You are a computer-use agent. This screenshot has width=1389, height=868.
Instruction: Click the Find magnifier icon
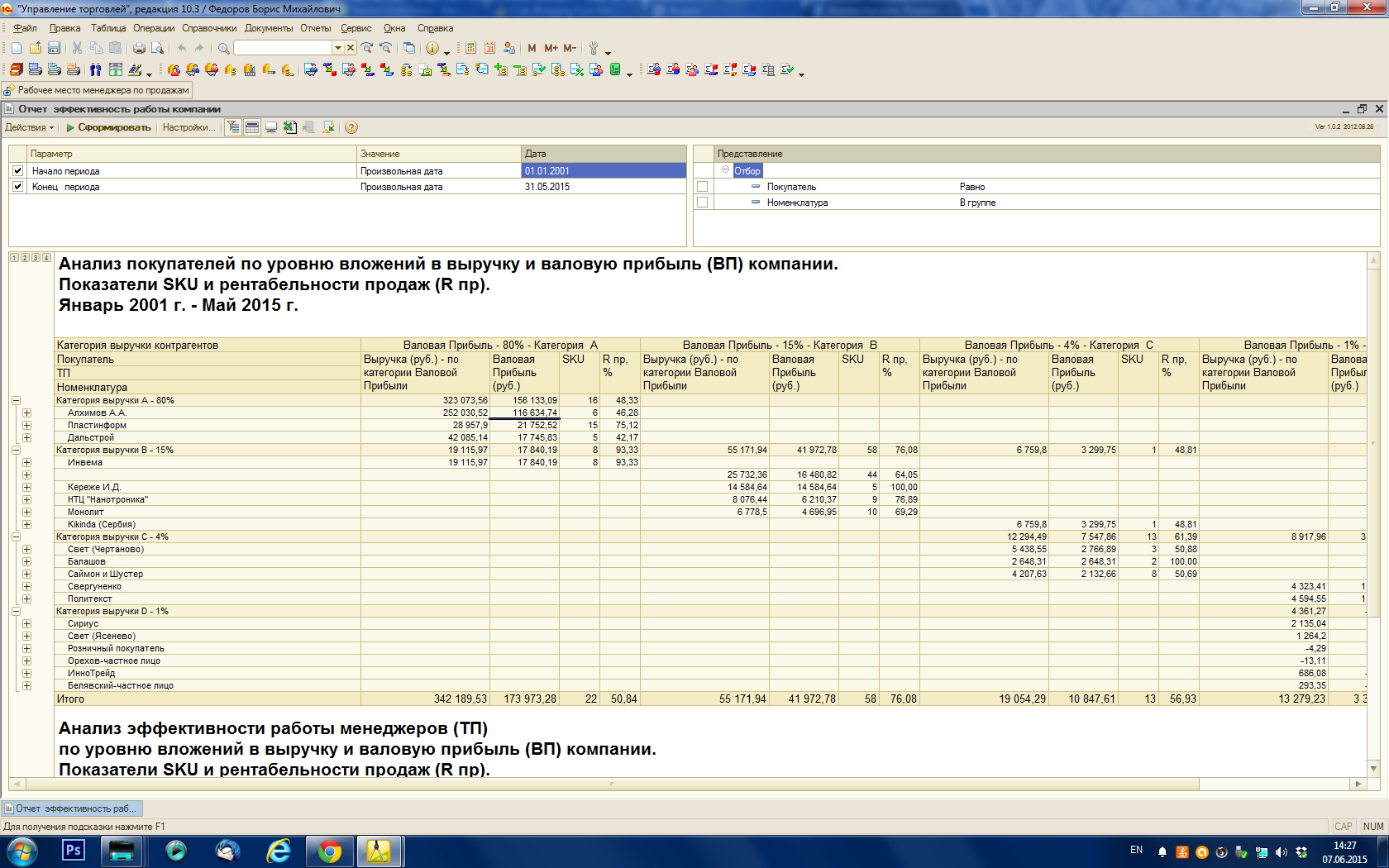pyautogui.click(x=223, y=48)
